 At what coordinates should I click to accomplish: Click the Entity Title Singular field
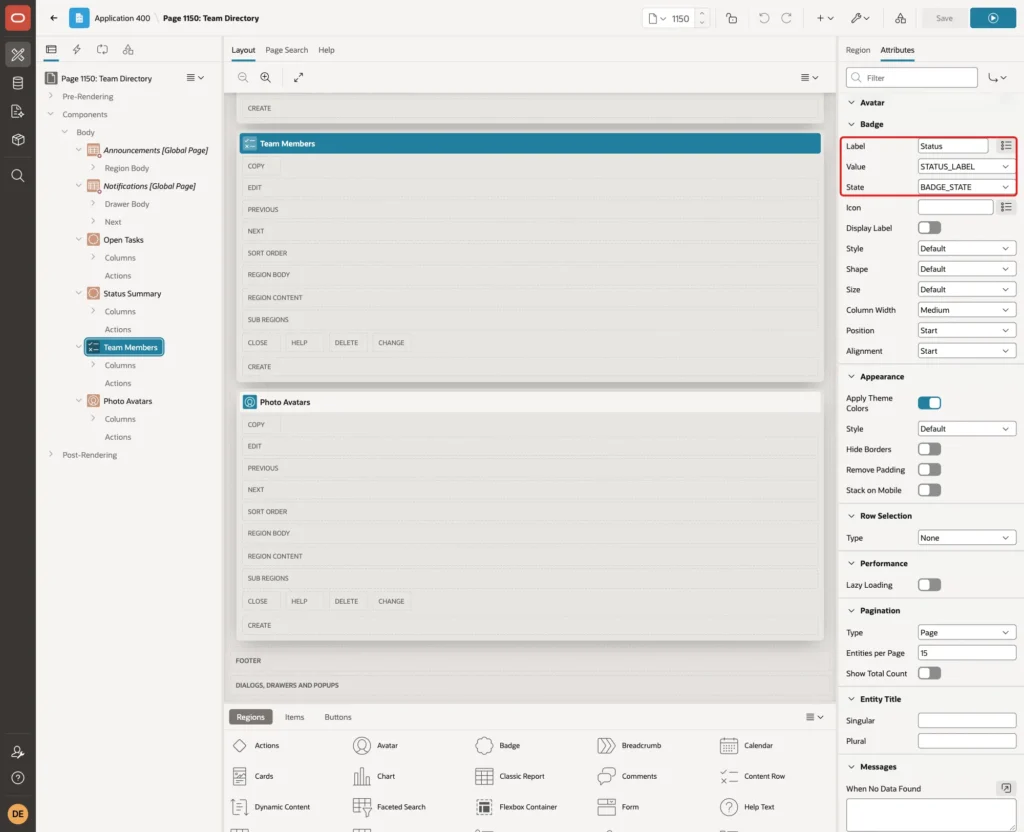967,720
